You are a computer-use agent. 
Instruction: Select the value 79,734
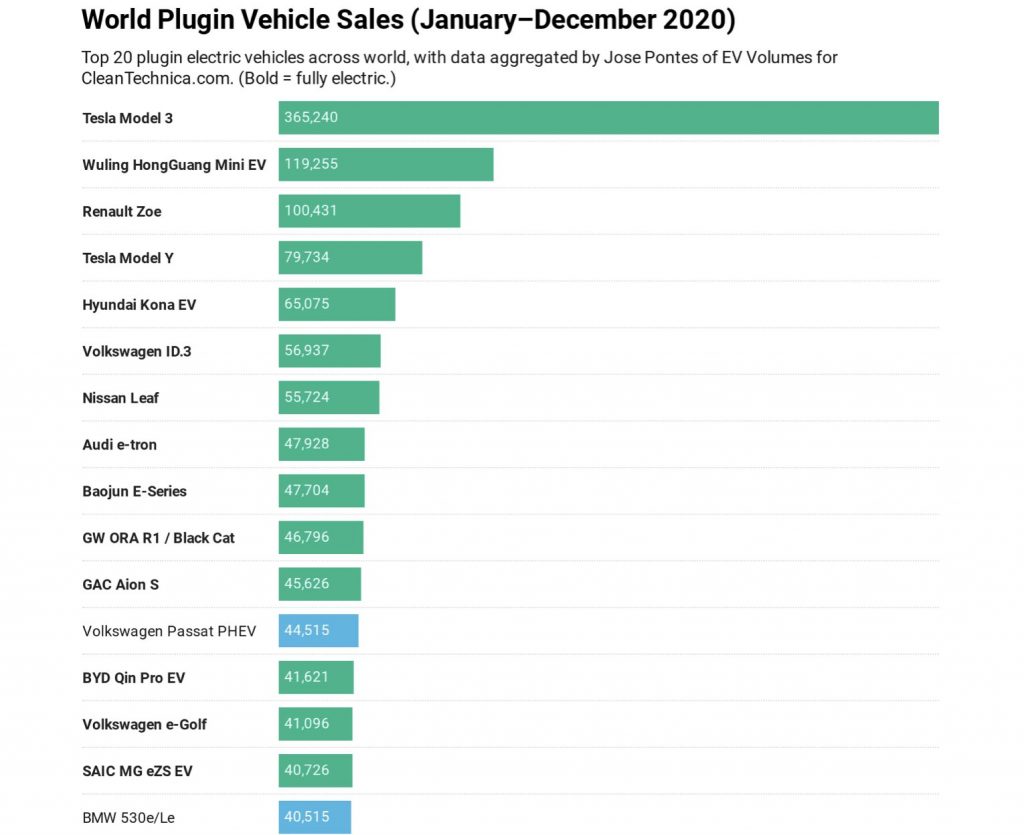306,257
